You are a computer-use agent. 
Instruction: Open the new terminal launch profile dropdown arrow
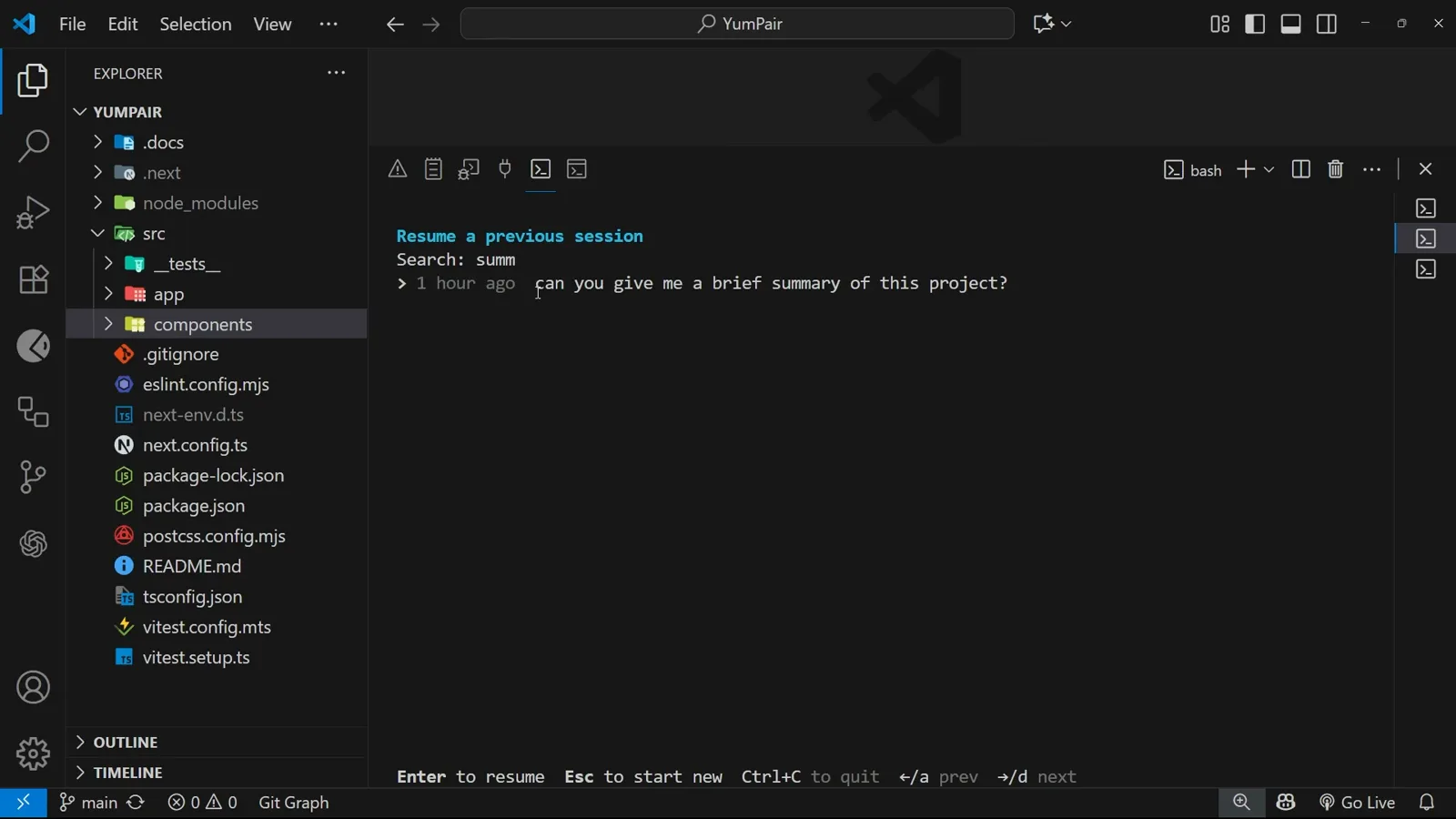coord(1269,170)
